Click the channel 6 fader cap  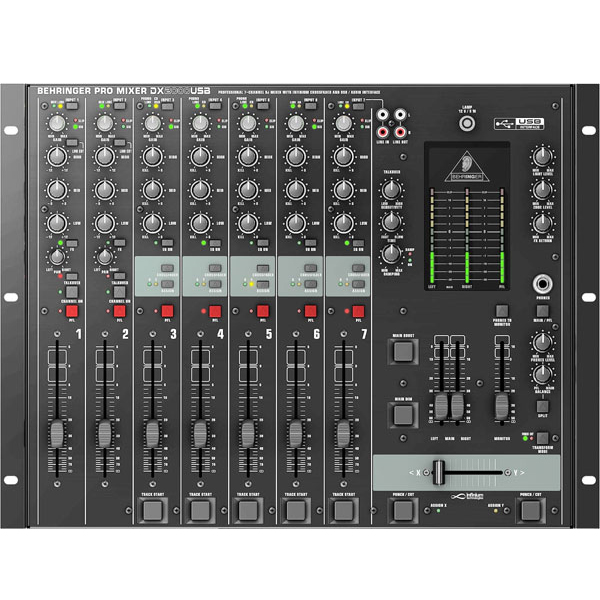[x=295, y=434]
